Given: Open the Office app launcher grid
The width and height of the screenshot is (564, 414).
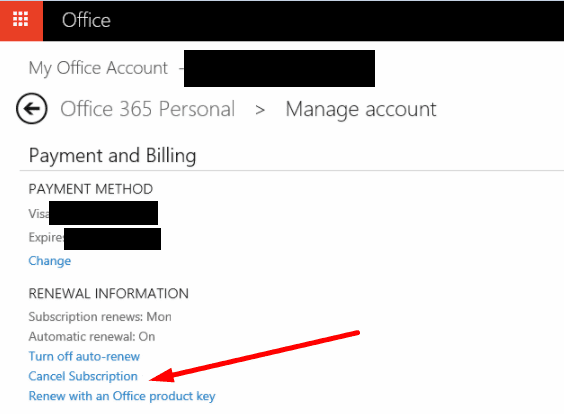Looking at the screenshot, I should coord(21,20).
